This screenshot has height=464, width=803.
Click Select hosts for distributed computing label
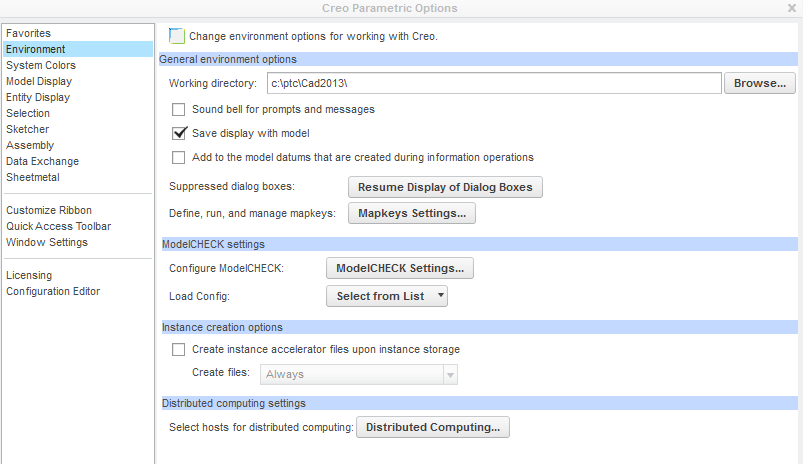click(261, 427)
